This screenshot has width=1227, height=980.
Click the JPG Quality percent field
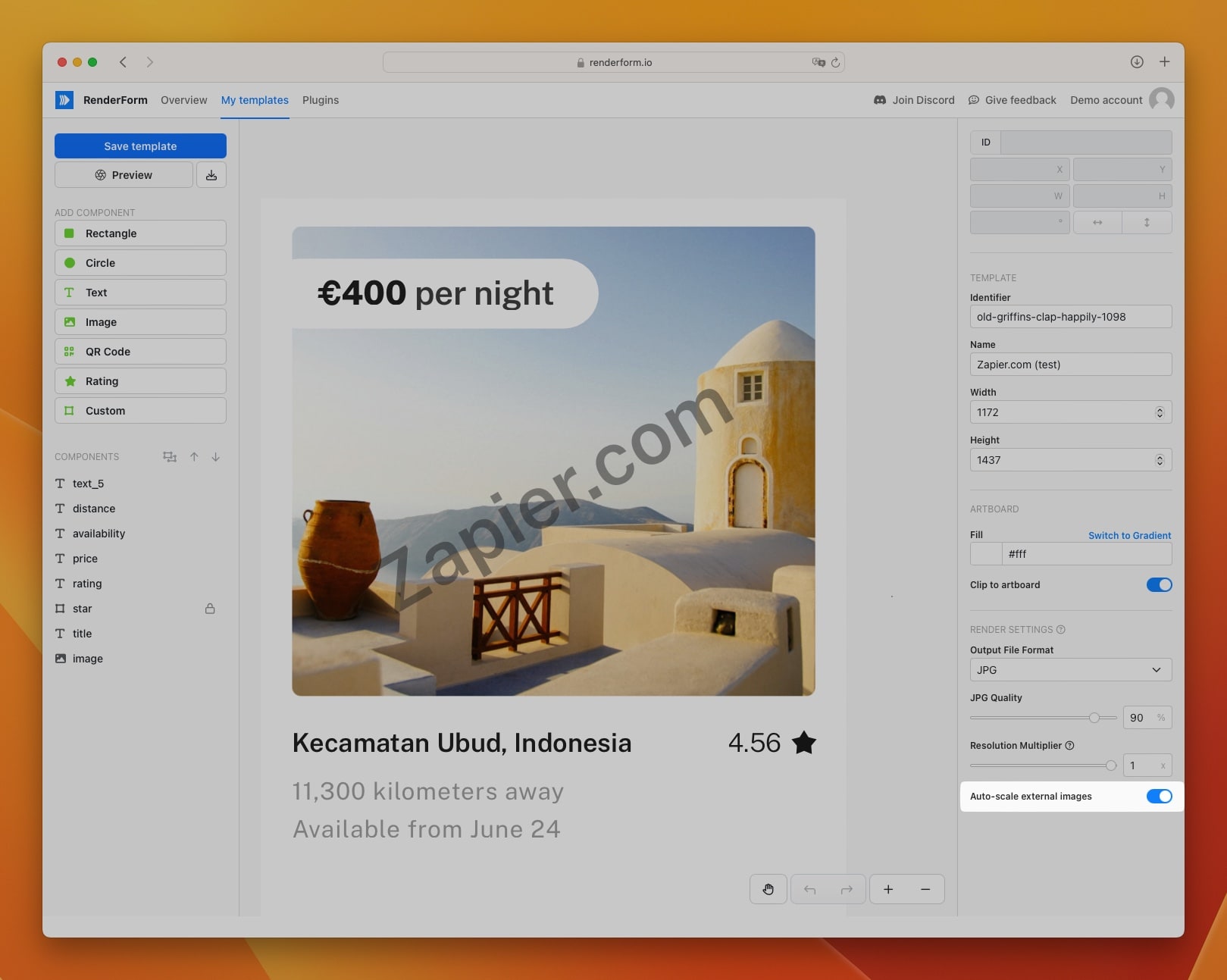1147,718
